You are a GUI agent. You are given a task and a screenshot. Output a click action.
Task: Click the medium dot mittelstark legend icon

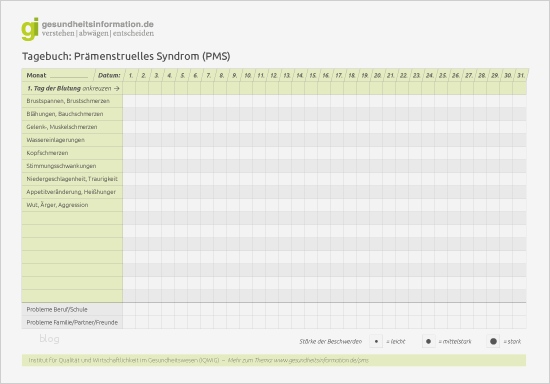tap(428, 341)
